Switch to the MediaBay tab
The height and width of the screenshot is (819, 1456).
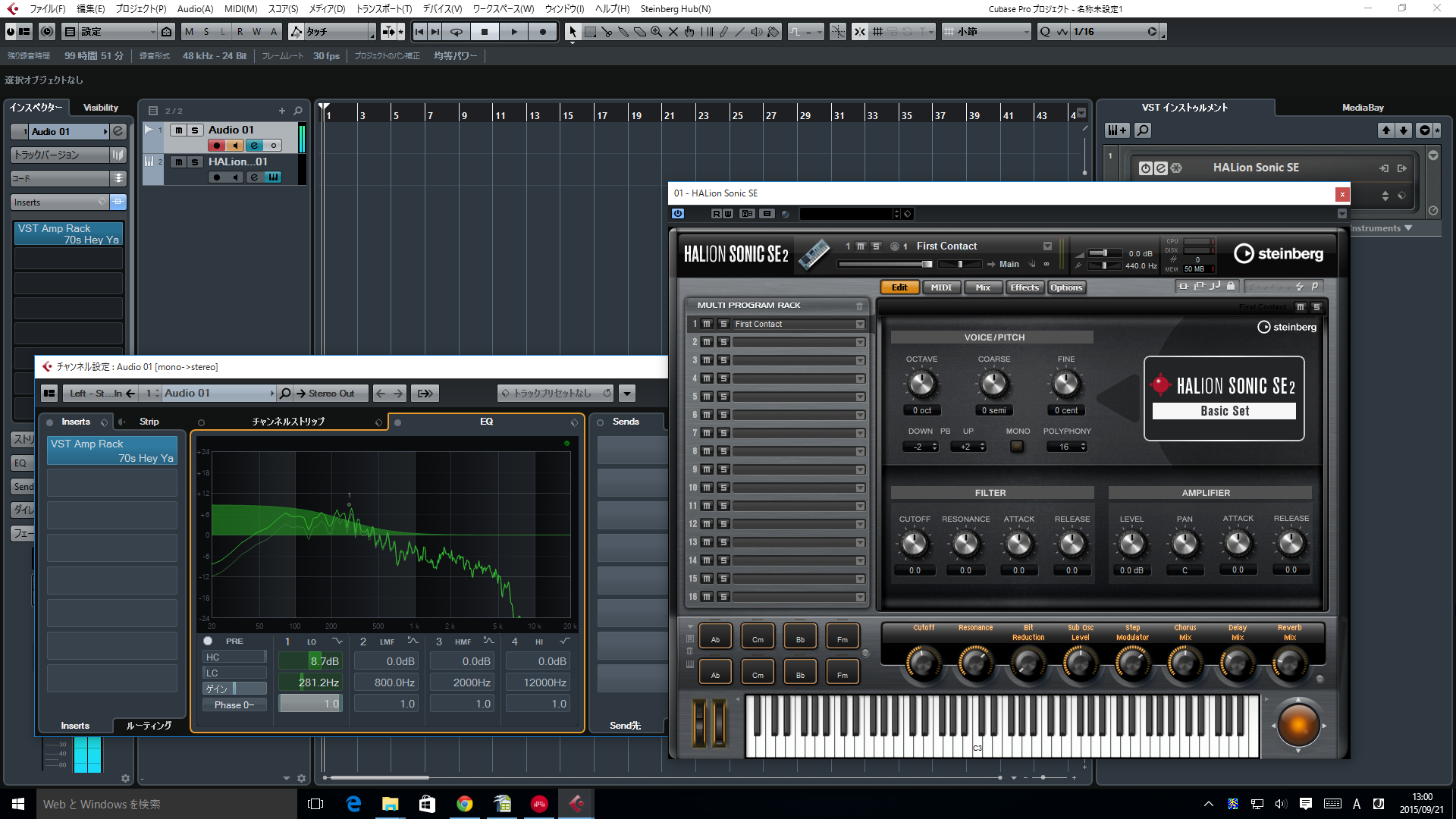click(1363, 108)
